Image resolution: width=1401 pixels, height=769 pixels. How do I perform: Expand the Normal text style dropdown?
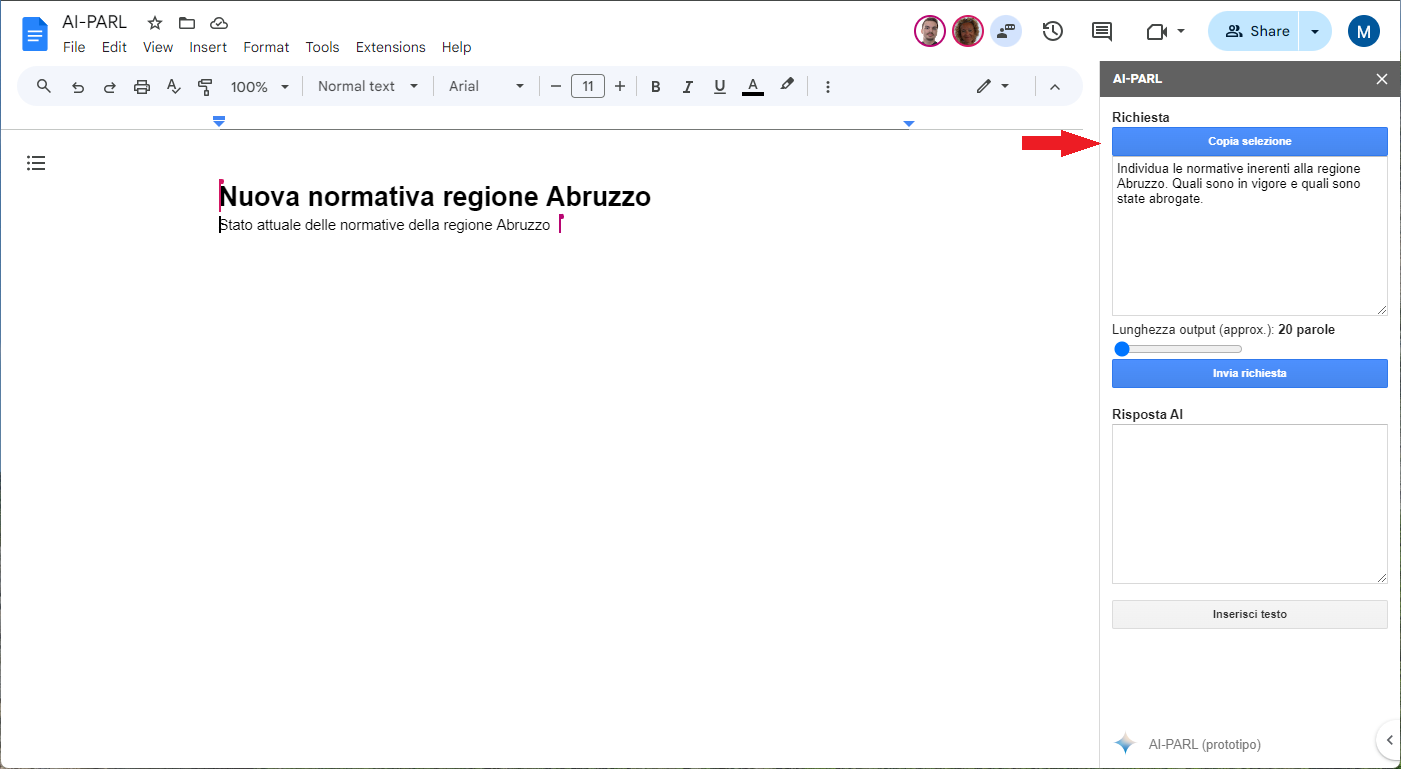click(x=367, y=87)
